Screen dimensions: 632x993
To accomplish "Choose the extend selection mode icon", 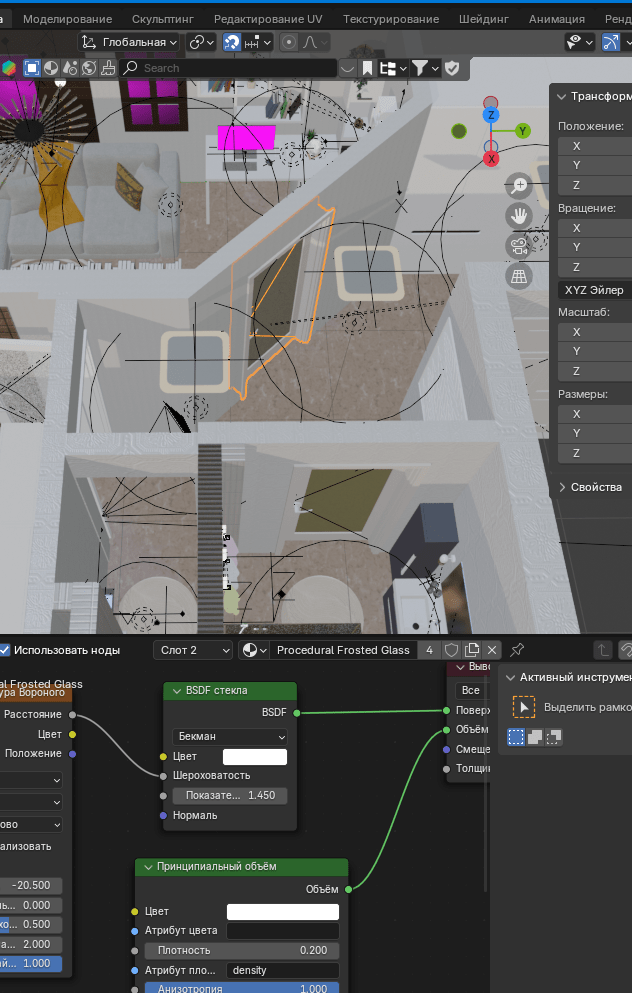I will pyautogui.click(x=535, y=737).
